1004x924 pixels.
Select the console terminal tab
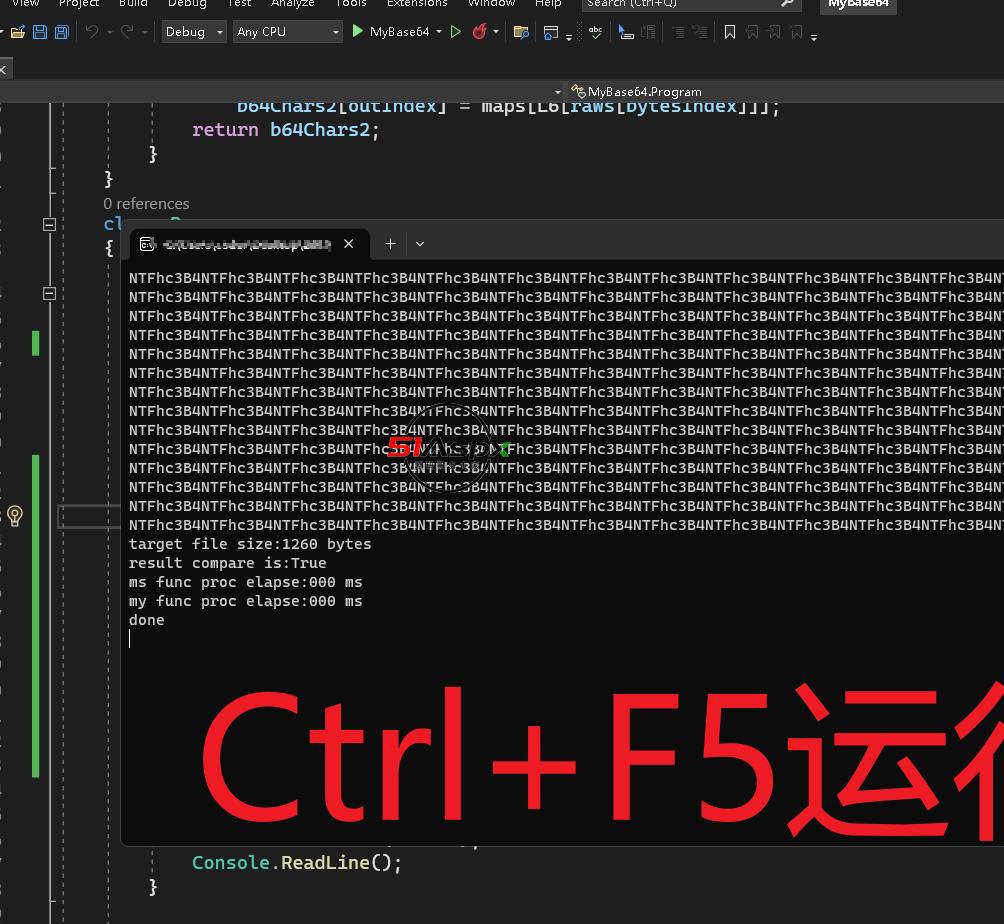point(240,243)
